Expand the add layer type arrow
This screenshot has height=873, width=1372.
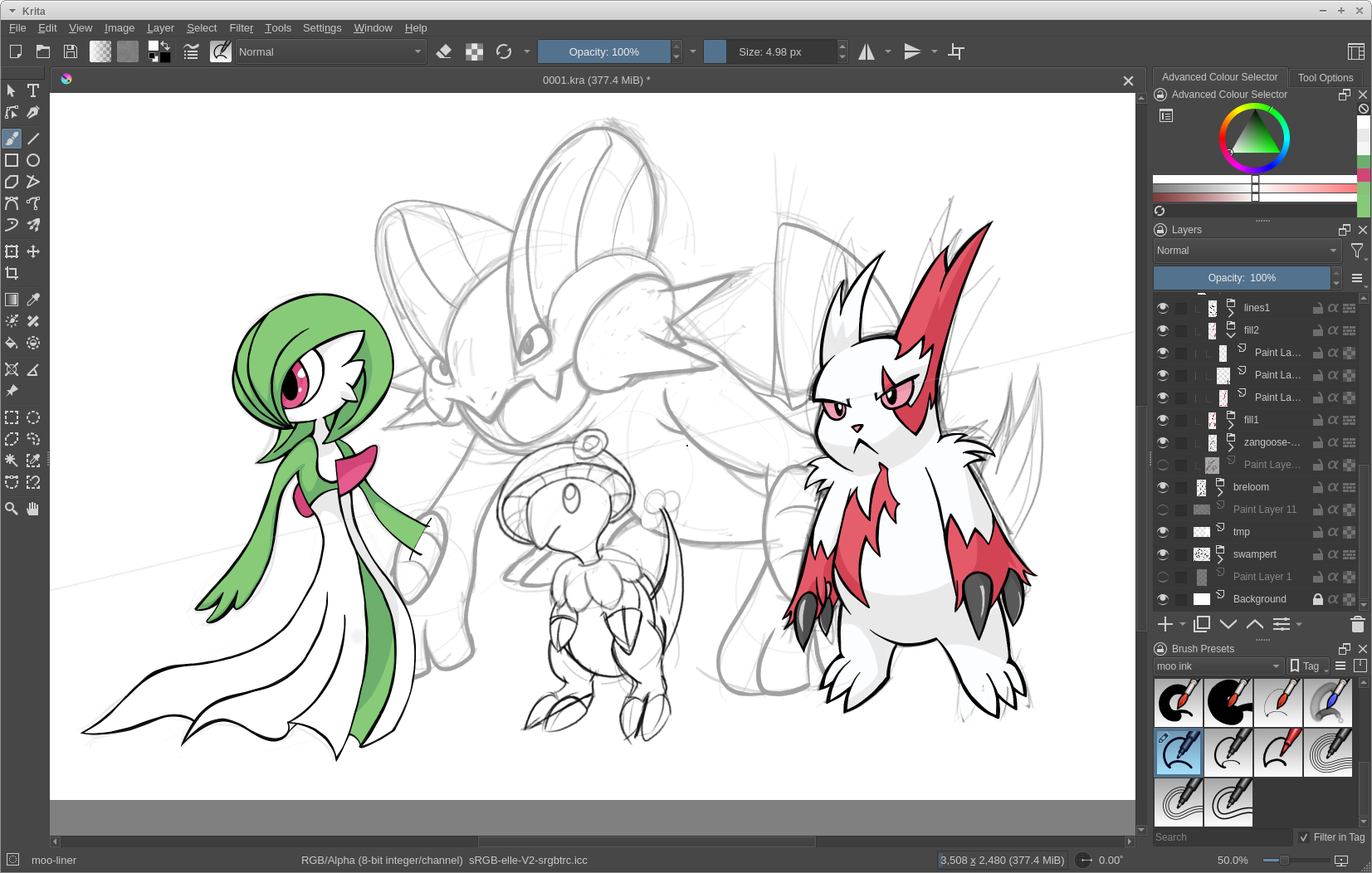coord(1183,624)
